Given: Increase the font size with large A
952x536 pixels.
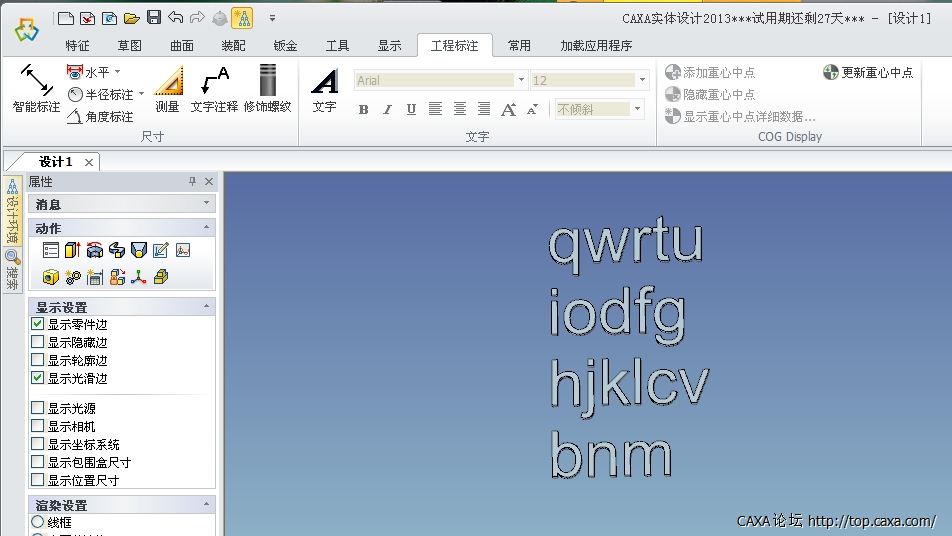Looking at the screenshot, I should [x=508, y=109].
